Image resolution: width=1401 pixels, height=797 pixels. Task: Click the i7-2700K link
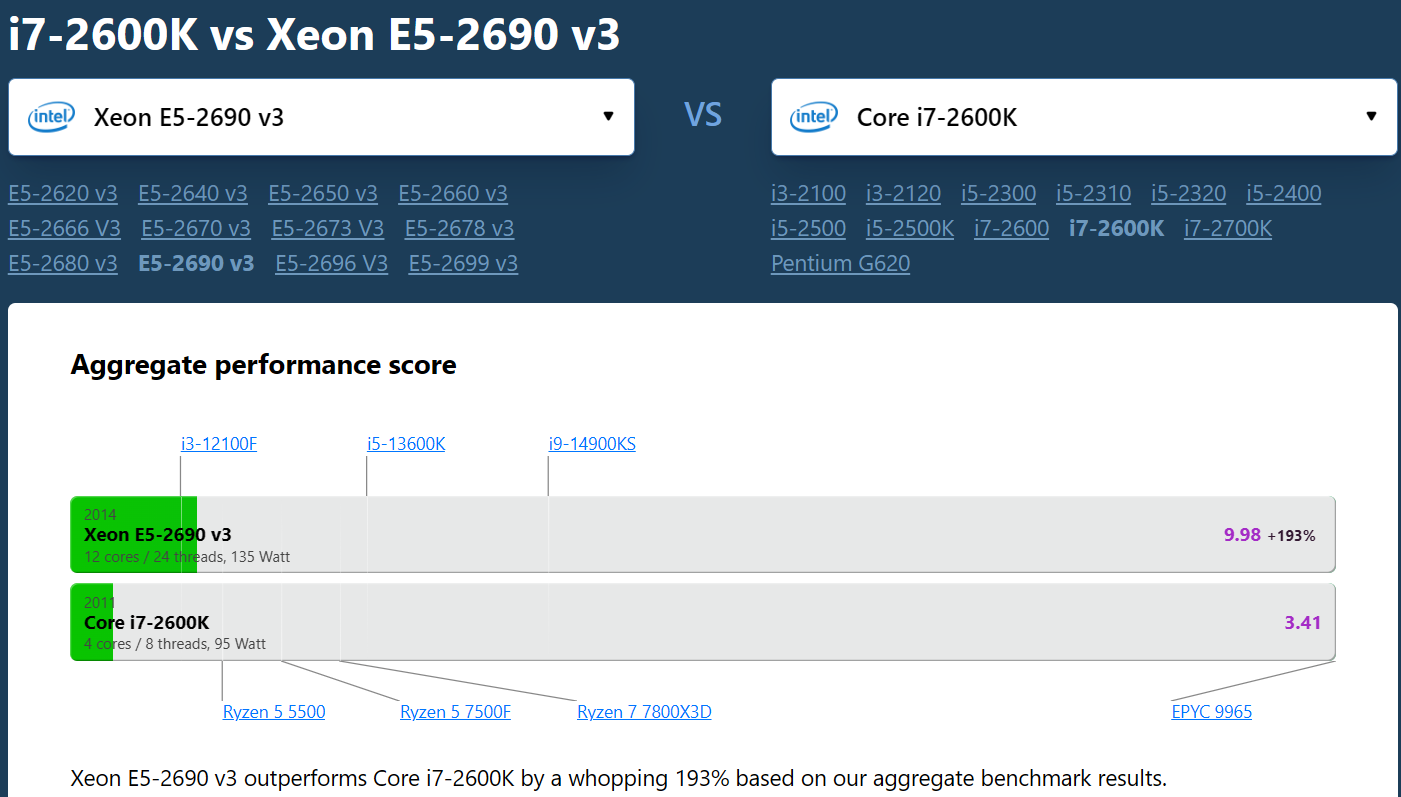[1228, 229]
